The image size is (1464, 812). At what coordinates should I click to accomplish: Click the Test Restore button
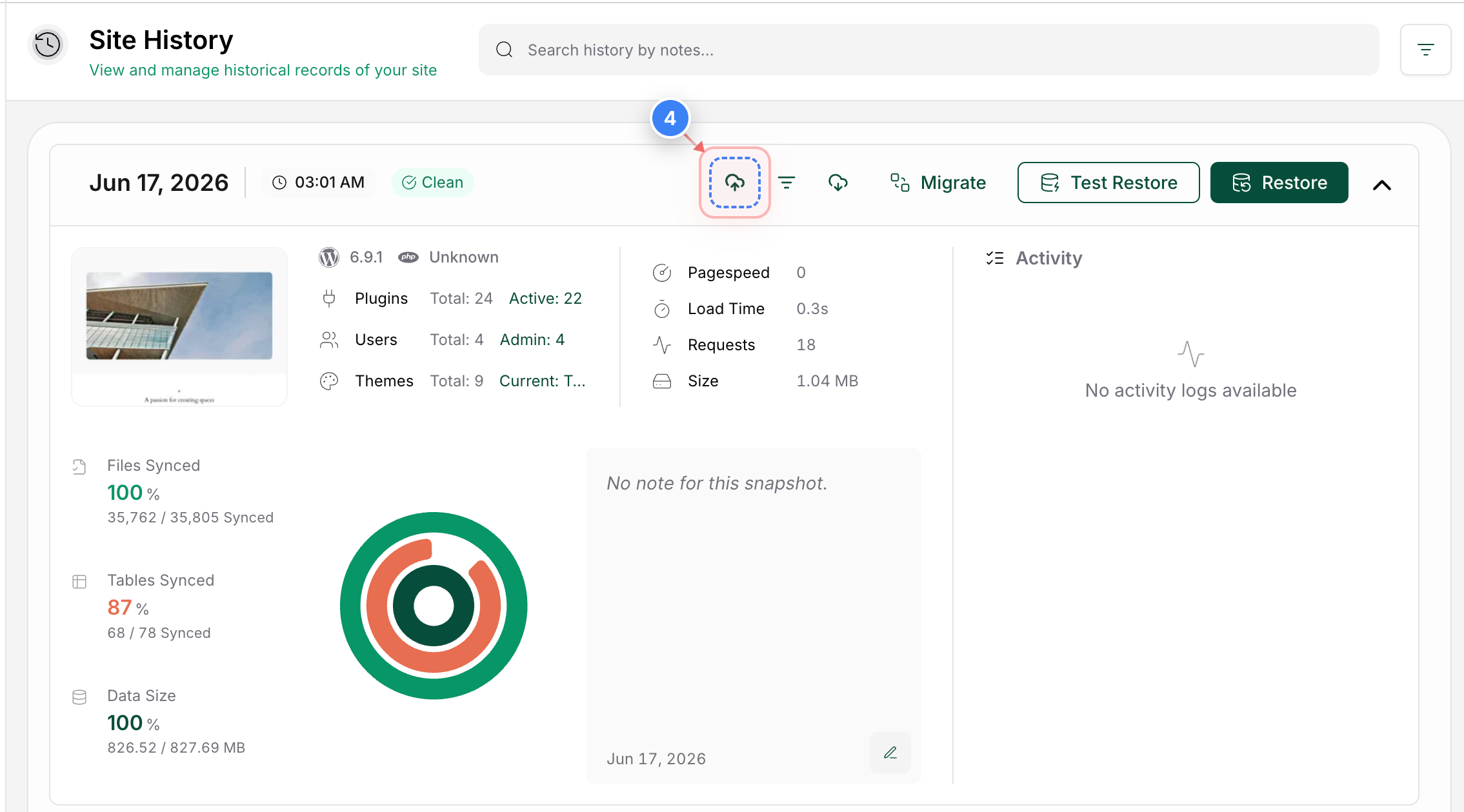(1108, 183)
